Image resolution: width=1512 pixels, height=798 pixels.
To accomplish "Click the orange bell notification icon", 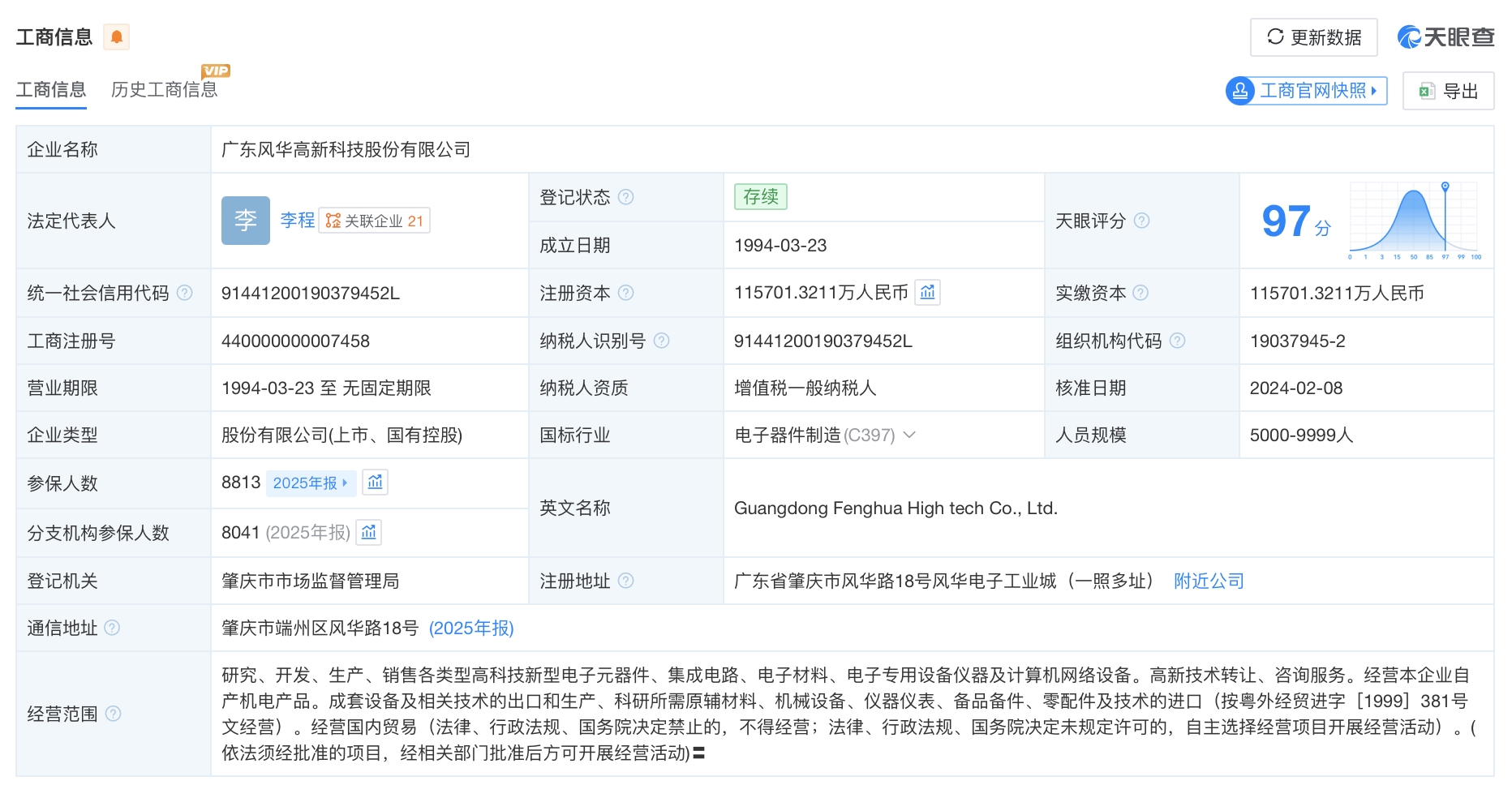I will (117, 36).
